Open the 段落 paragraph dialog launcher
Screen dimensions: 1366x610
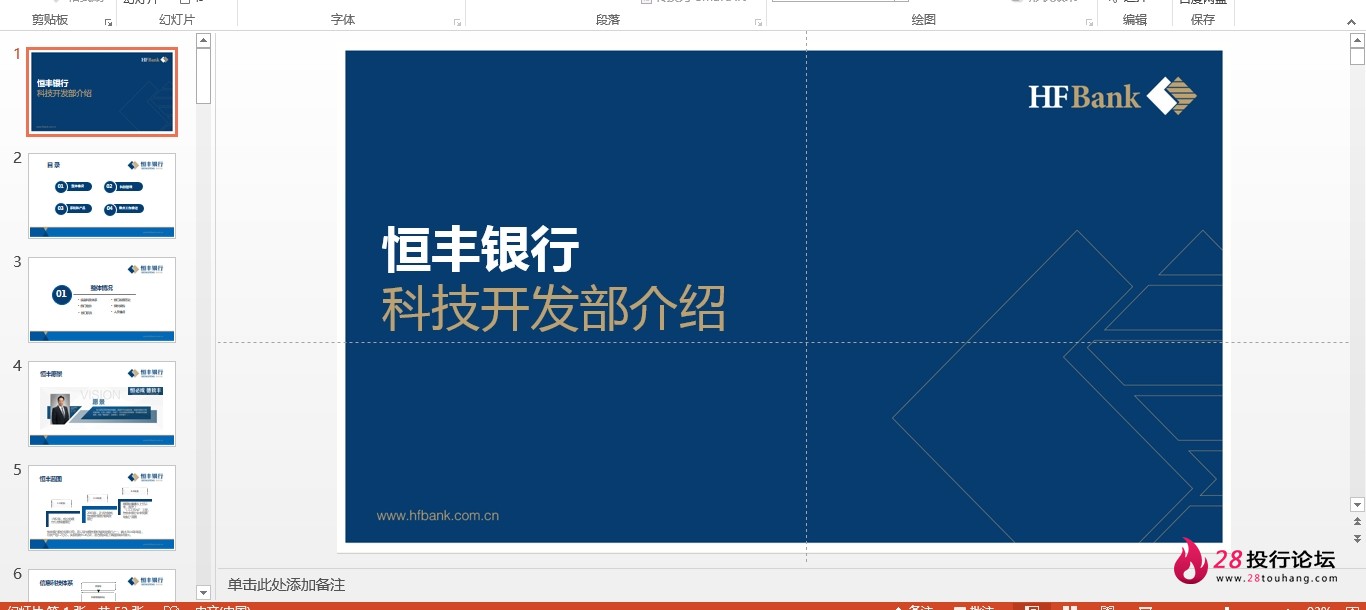(x=759, y=21)
